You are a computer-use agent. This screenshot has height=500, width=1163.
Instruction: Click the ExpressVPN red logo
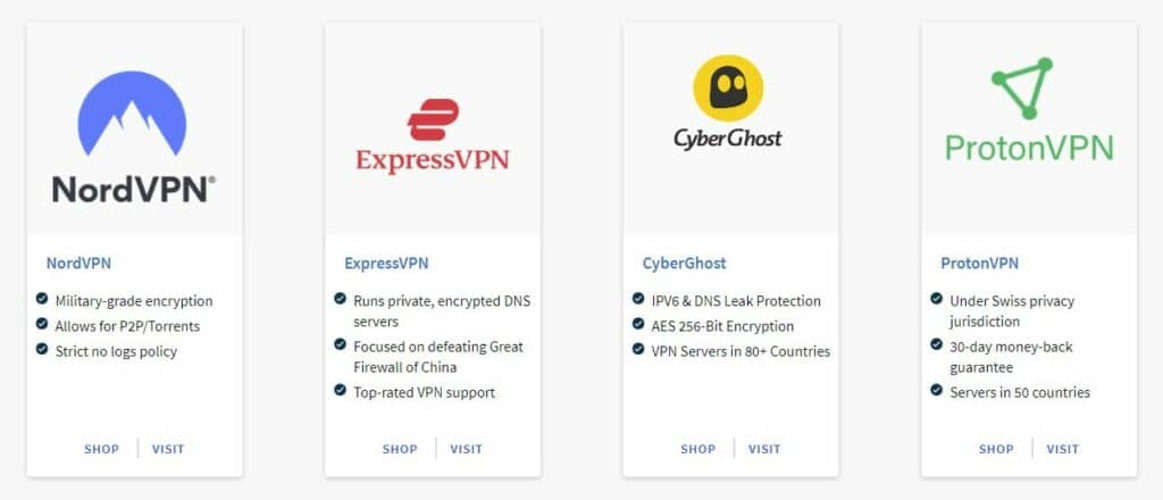[x=432, y=120]
